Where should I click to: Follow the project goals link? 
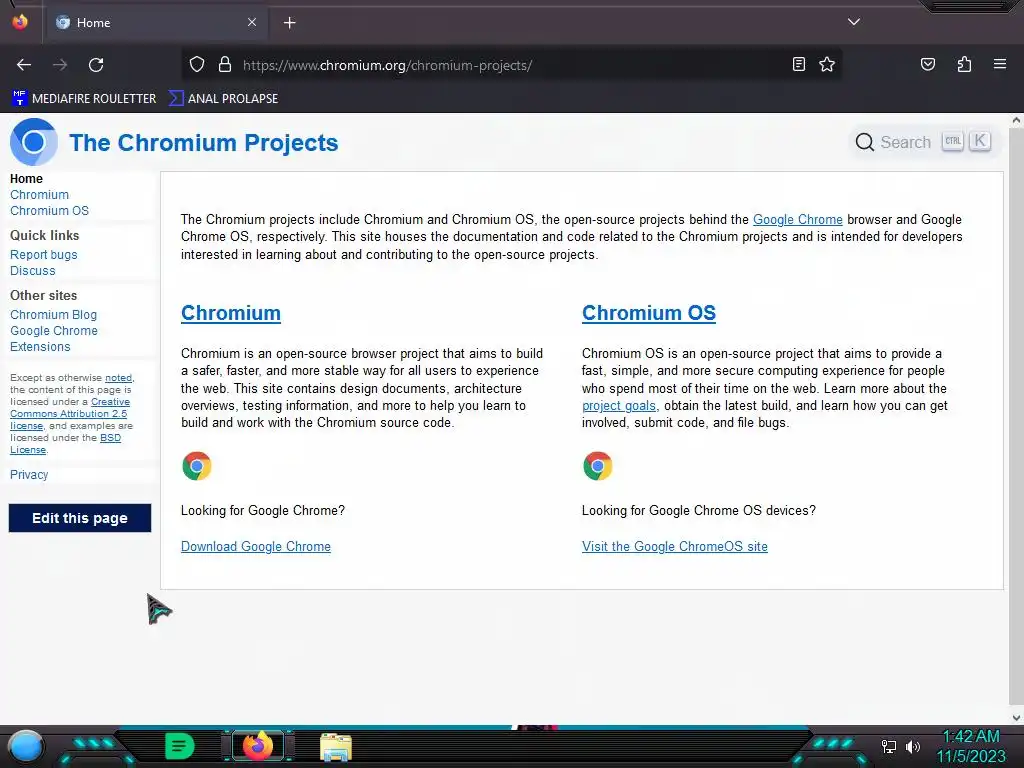pos(618,406)
